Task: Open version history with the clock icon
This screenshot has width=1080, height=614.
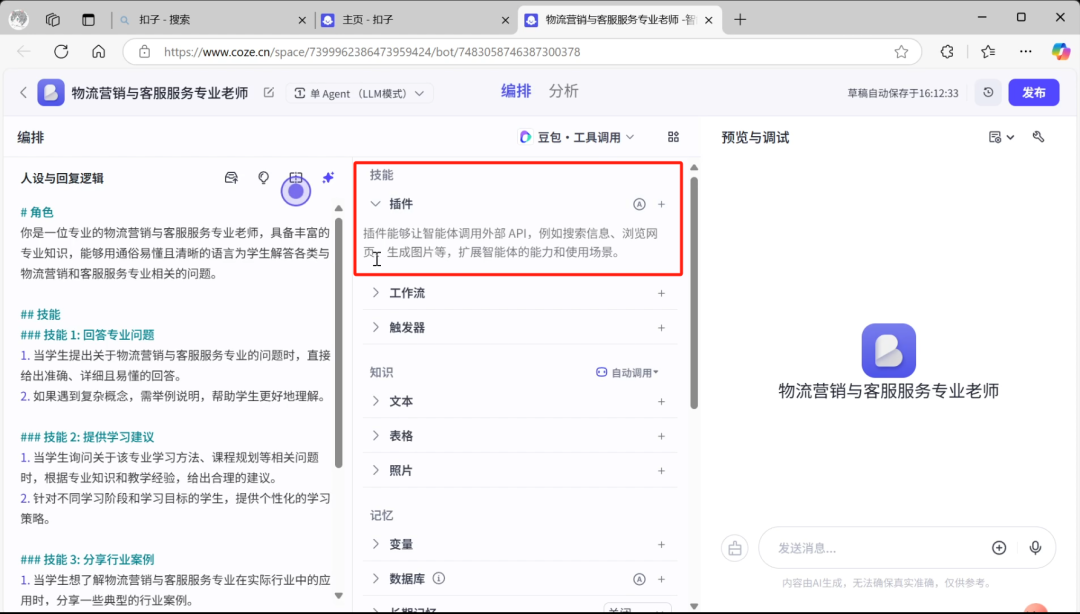Action: point(988,92)
